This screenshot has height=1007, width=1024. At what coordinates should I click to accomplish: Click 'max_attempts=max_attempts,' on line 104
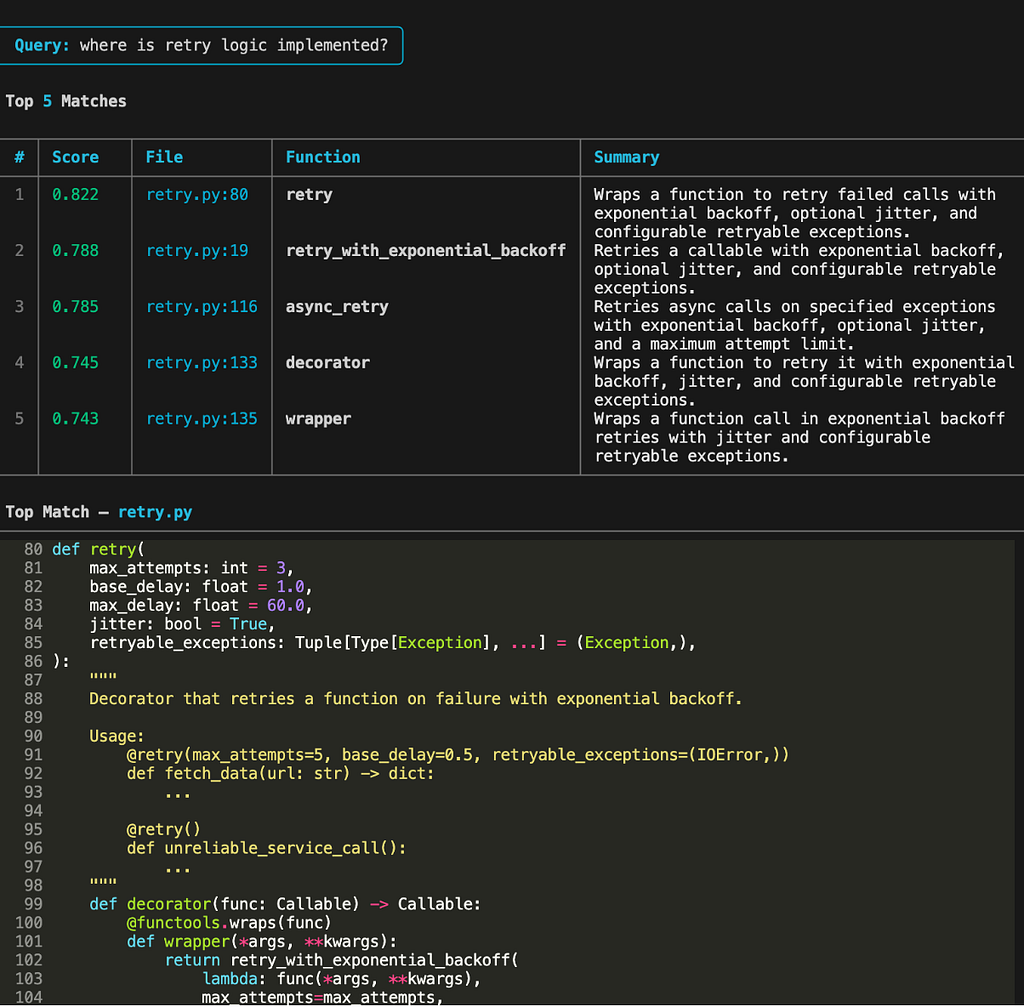point(323,997)
